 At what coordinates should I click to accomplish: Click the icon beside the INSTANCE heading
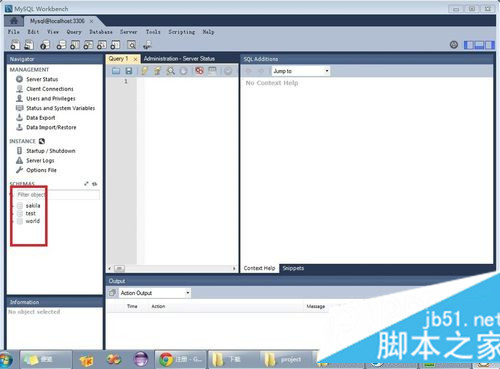[x=42, y=141]
